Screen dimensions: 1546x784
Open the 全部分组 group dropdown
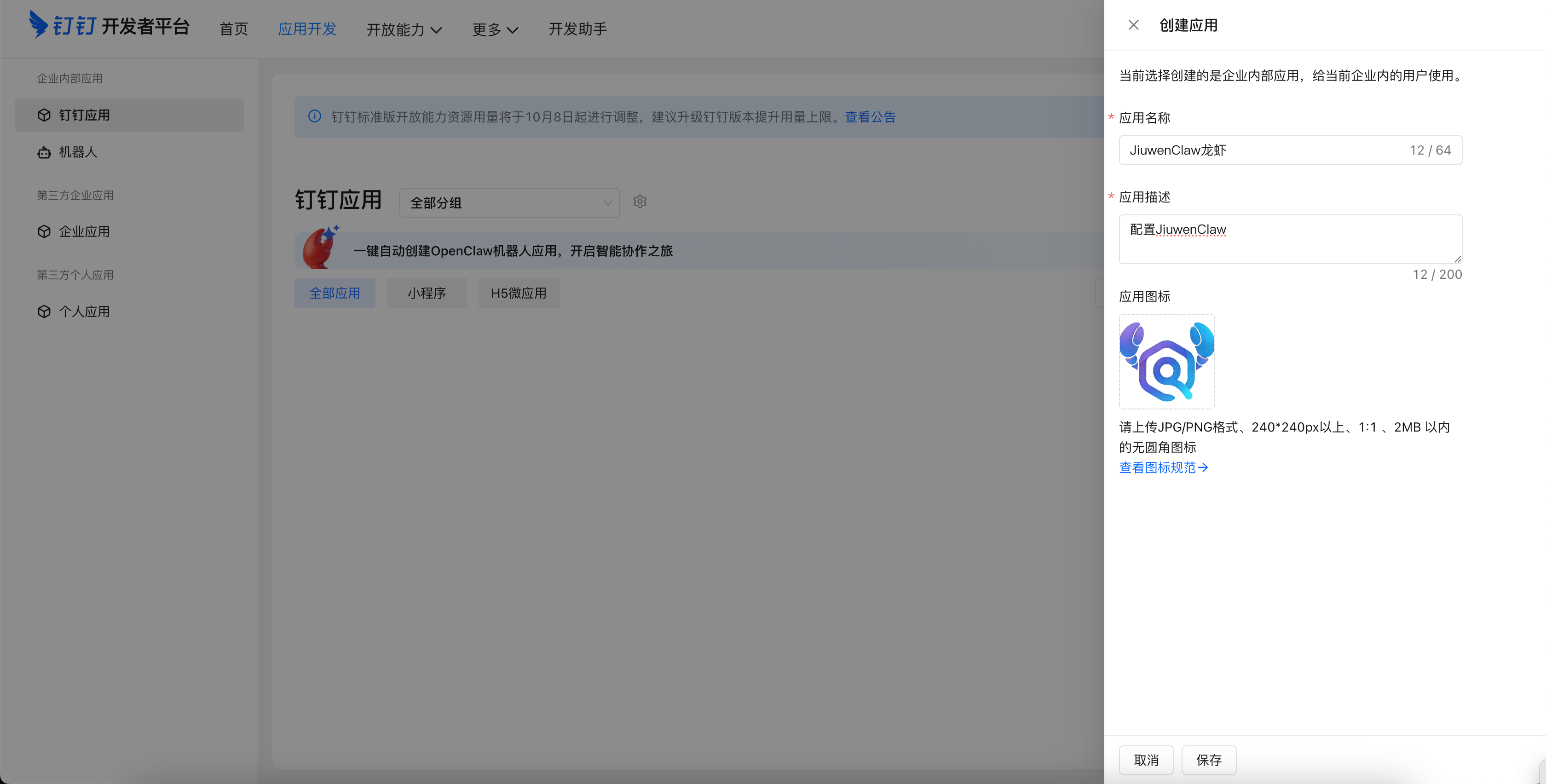point(509,203)
